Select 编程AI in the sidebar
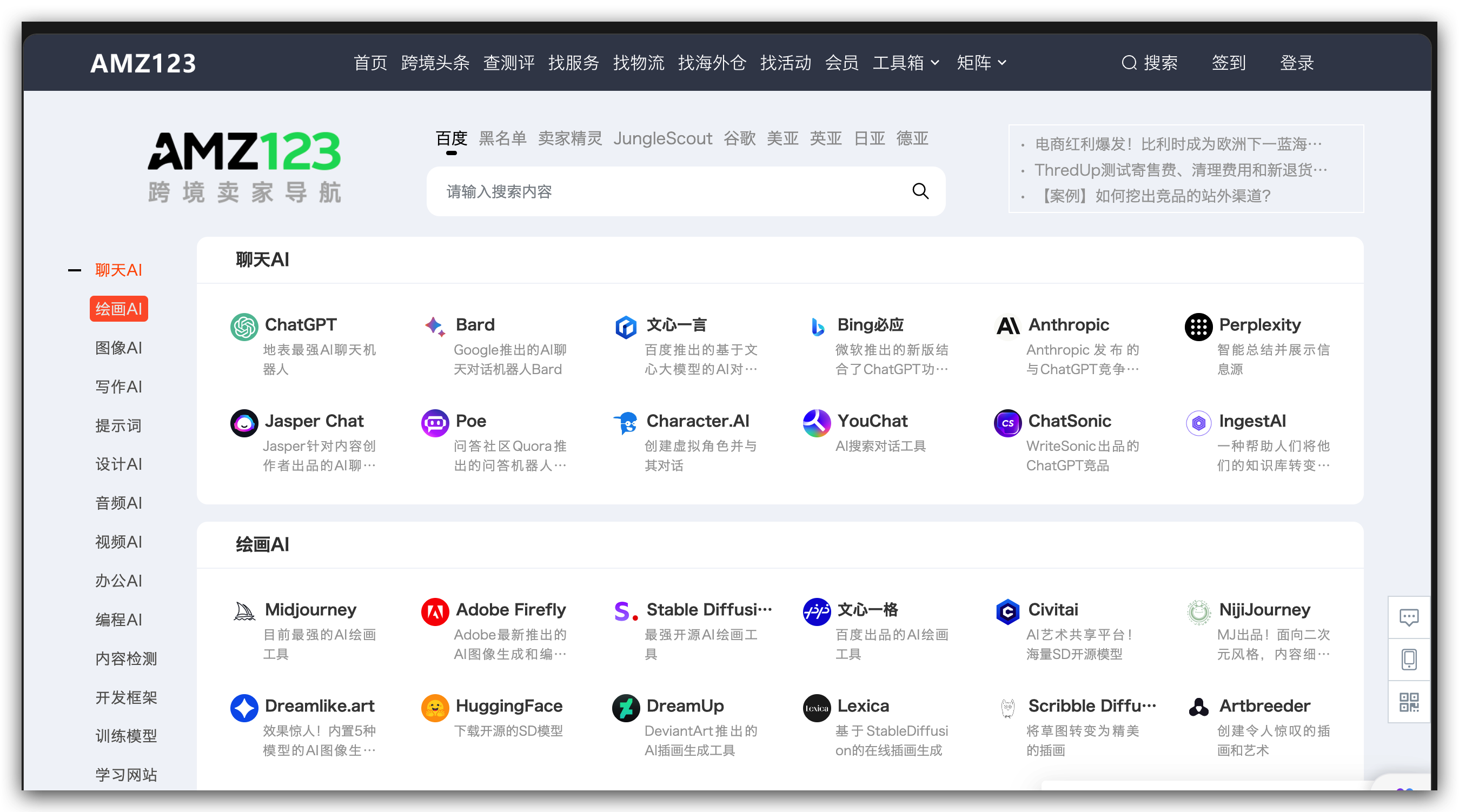 118,620
